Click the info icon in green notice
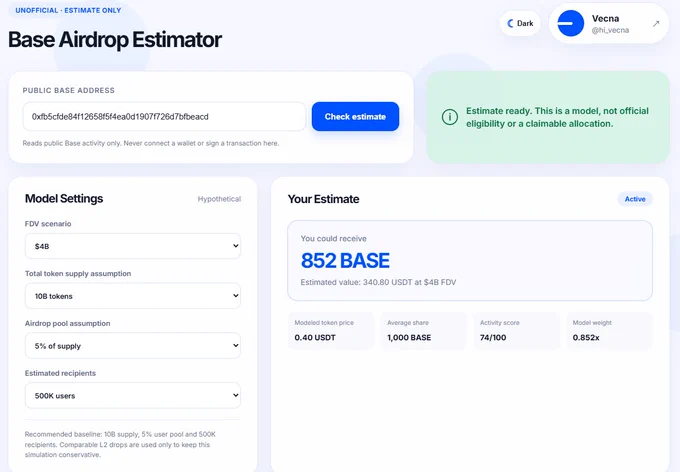The width and height of the screenshot is (680, 472). 450,117
